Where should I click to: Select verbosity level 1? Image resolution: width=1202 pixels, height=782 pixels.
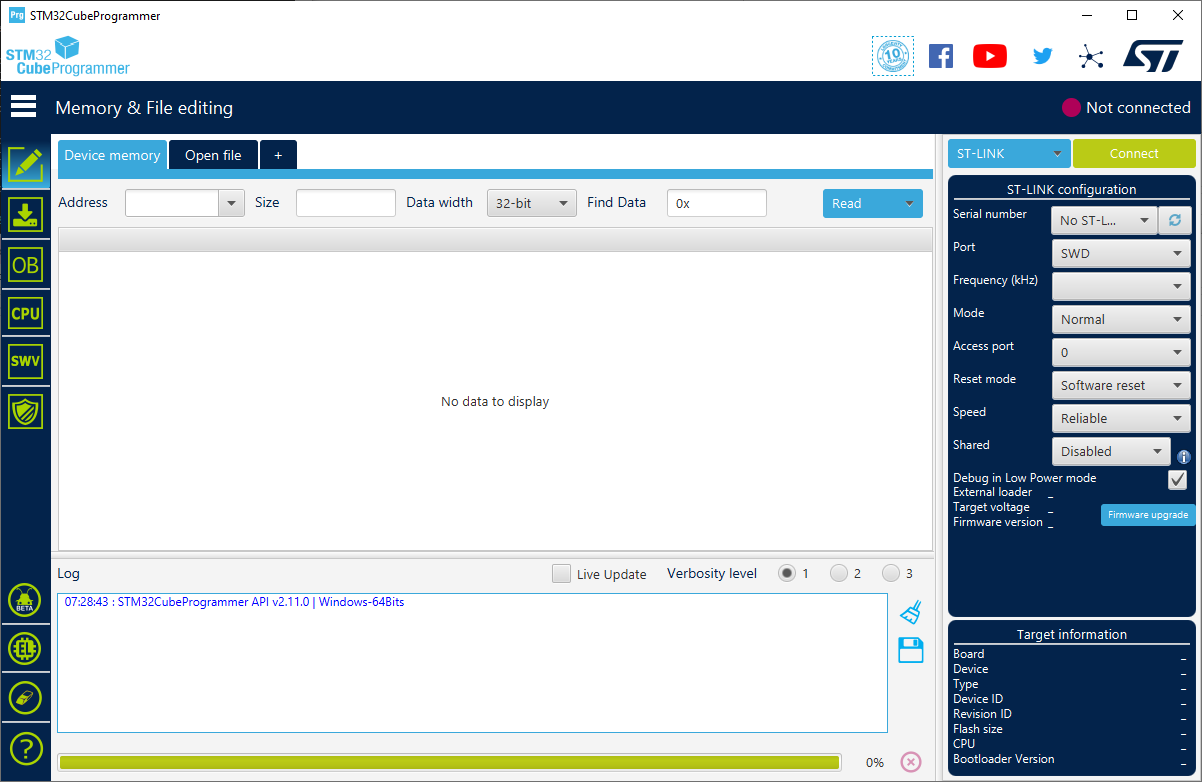(787, 573)
